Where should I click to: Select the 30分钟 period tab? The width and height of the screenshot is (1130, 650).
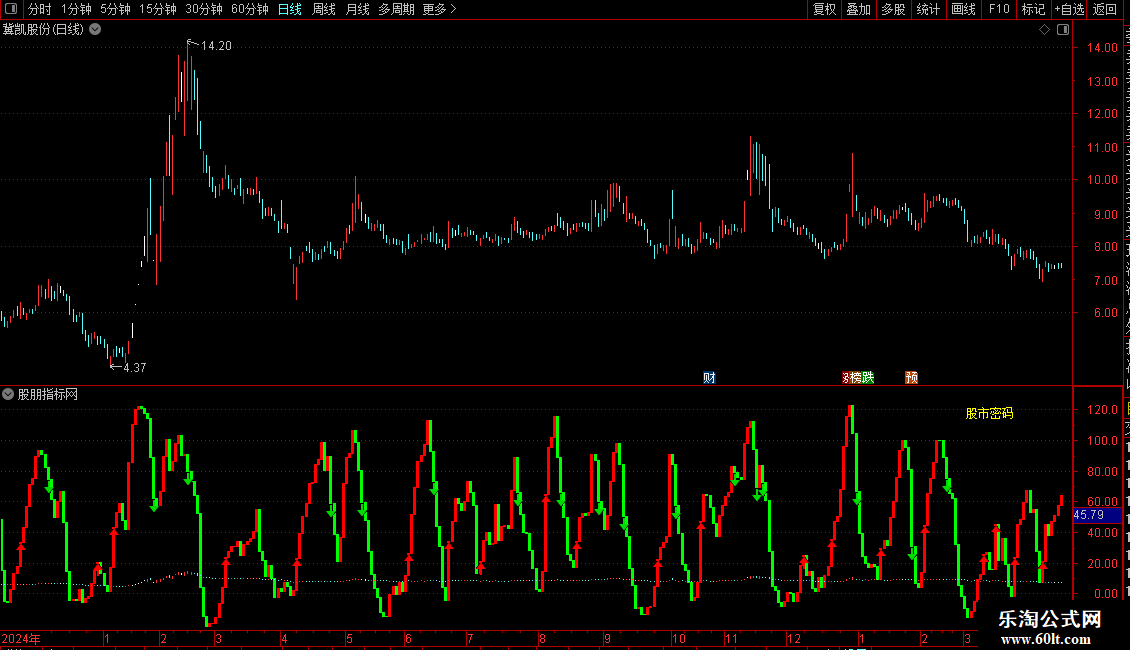[204, 9]
